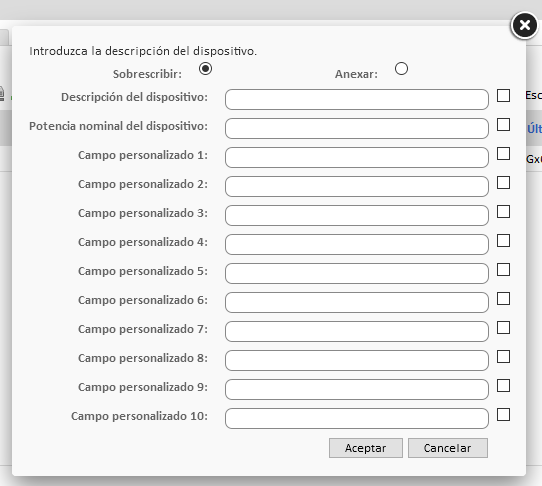
Task: Tick the checkbox beside Descripción del dispositivo
Action: click(x=503, y=96)
